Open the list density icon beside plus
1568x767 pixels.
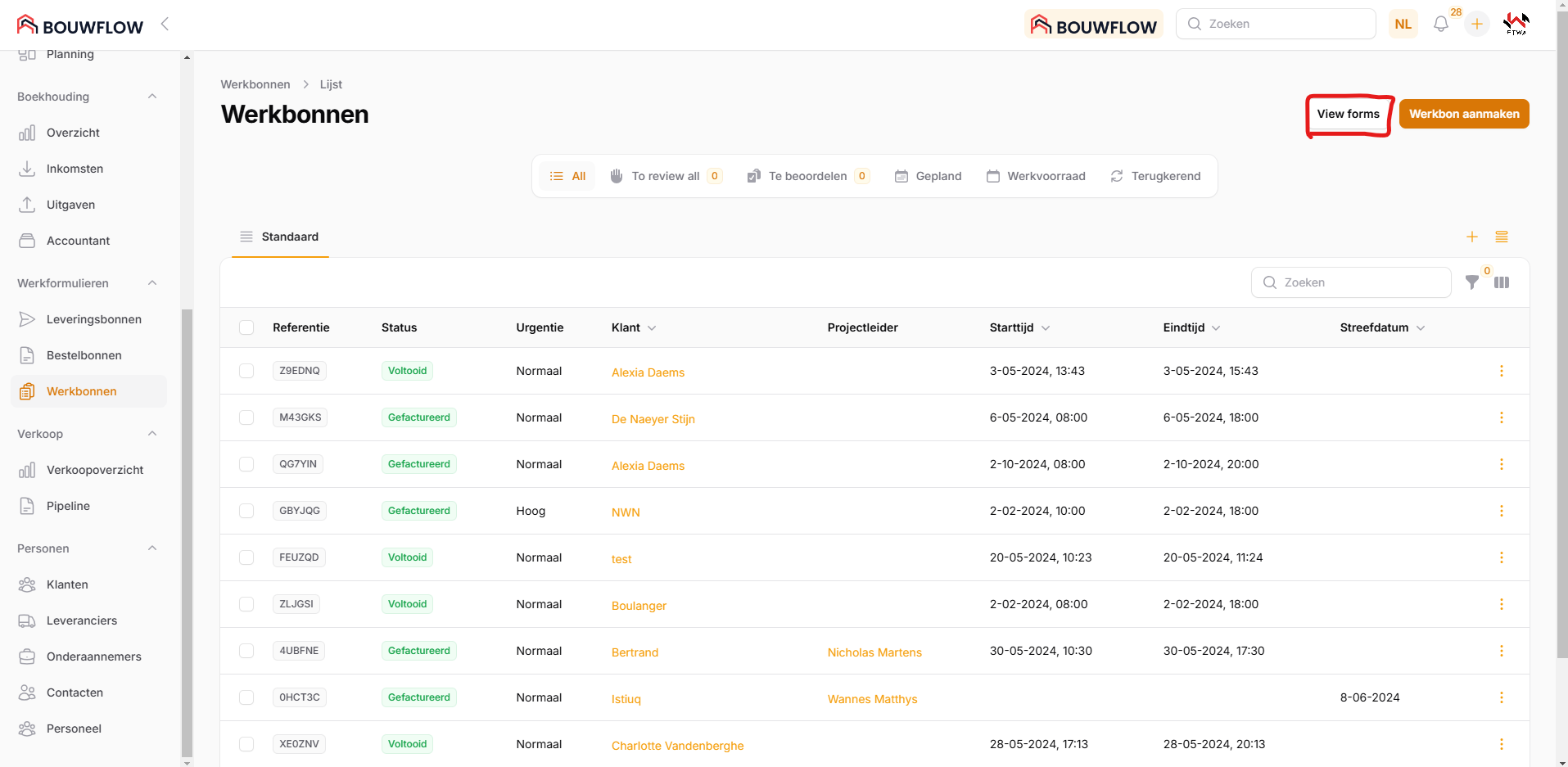tap(1502, 237)
